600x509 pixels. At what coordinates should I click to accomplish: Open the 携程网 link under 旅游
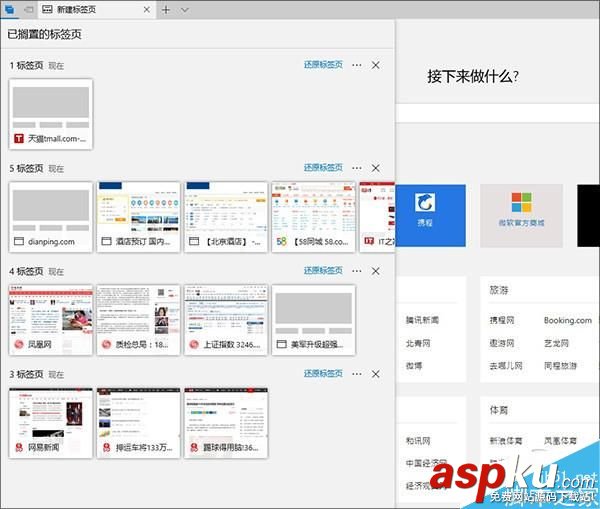point(502,320)
